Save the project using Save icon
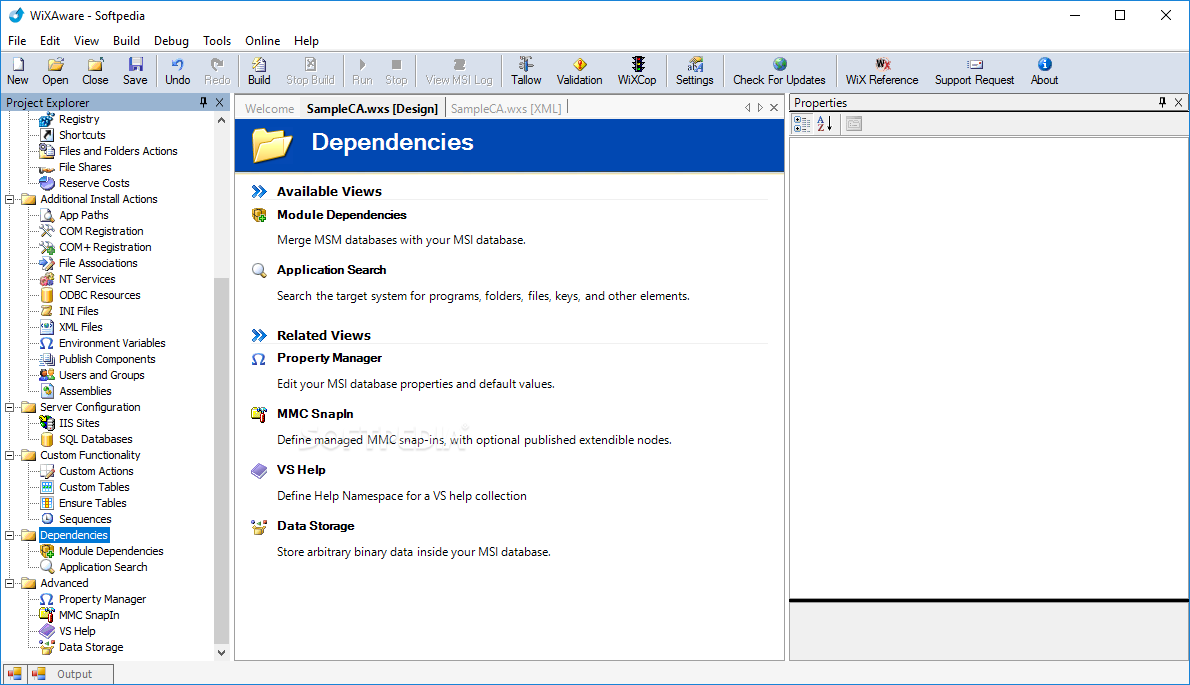 tap(135, 71)
